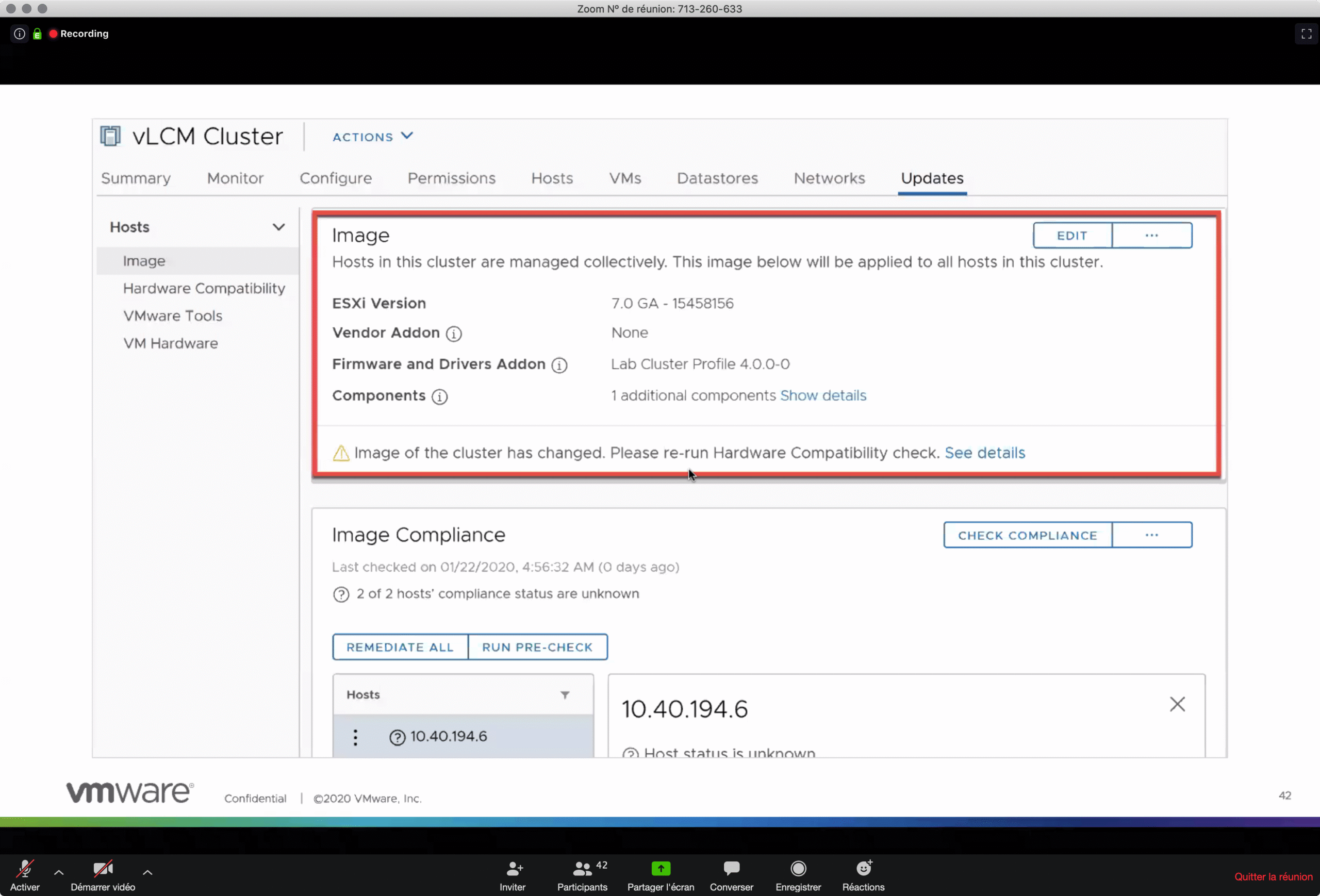Open Zoom Reactions
The image size is (1320, 896).
click(863, 874)
